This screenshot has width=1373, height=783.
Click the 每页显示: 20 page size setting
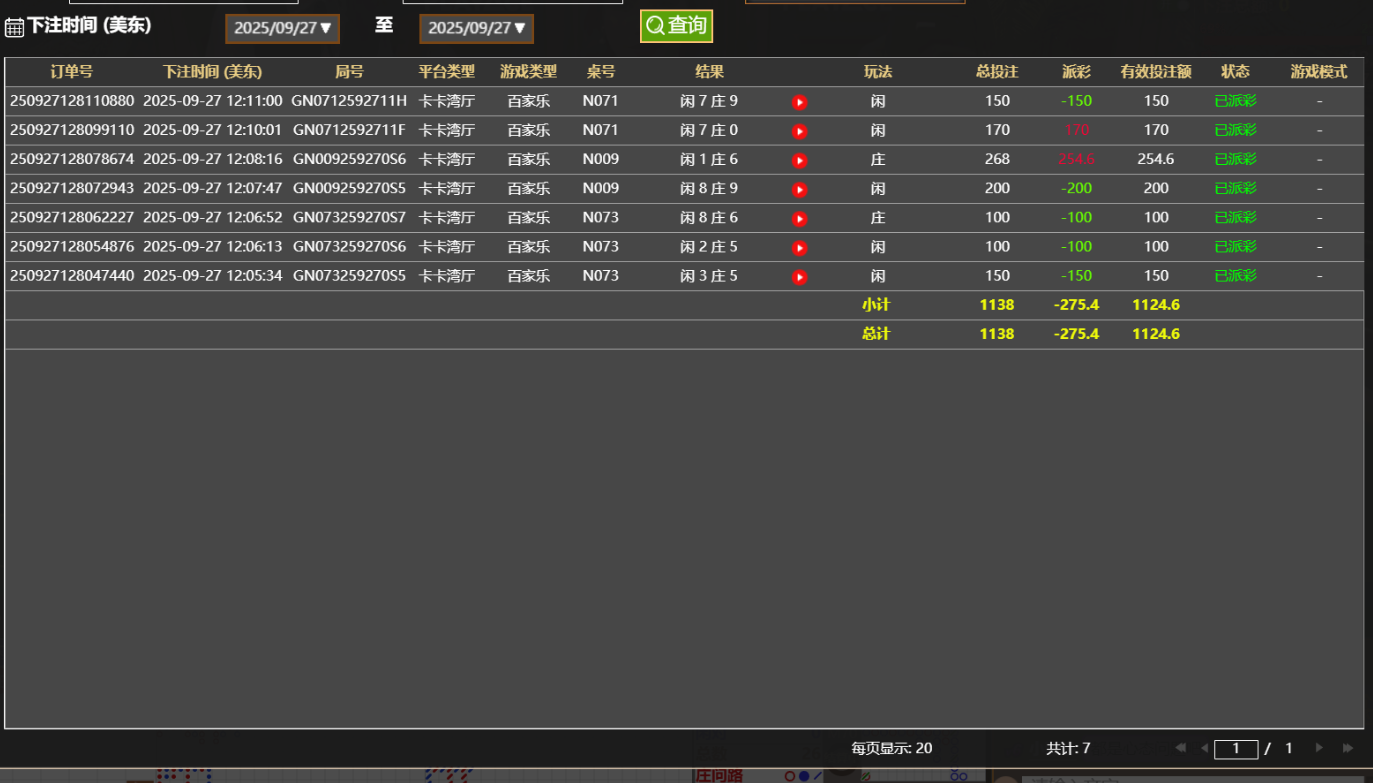891,748
